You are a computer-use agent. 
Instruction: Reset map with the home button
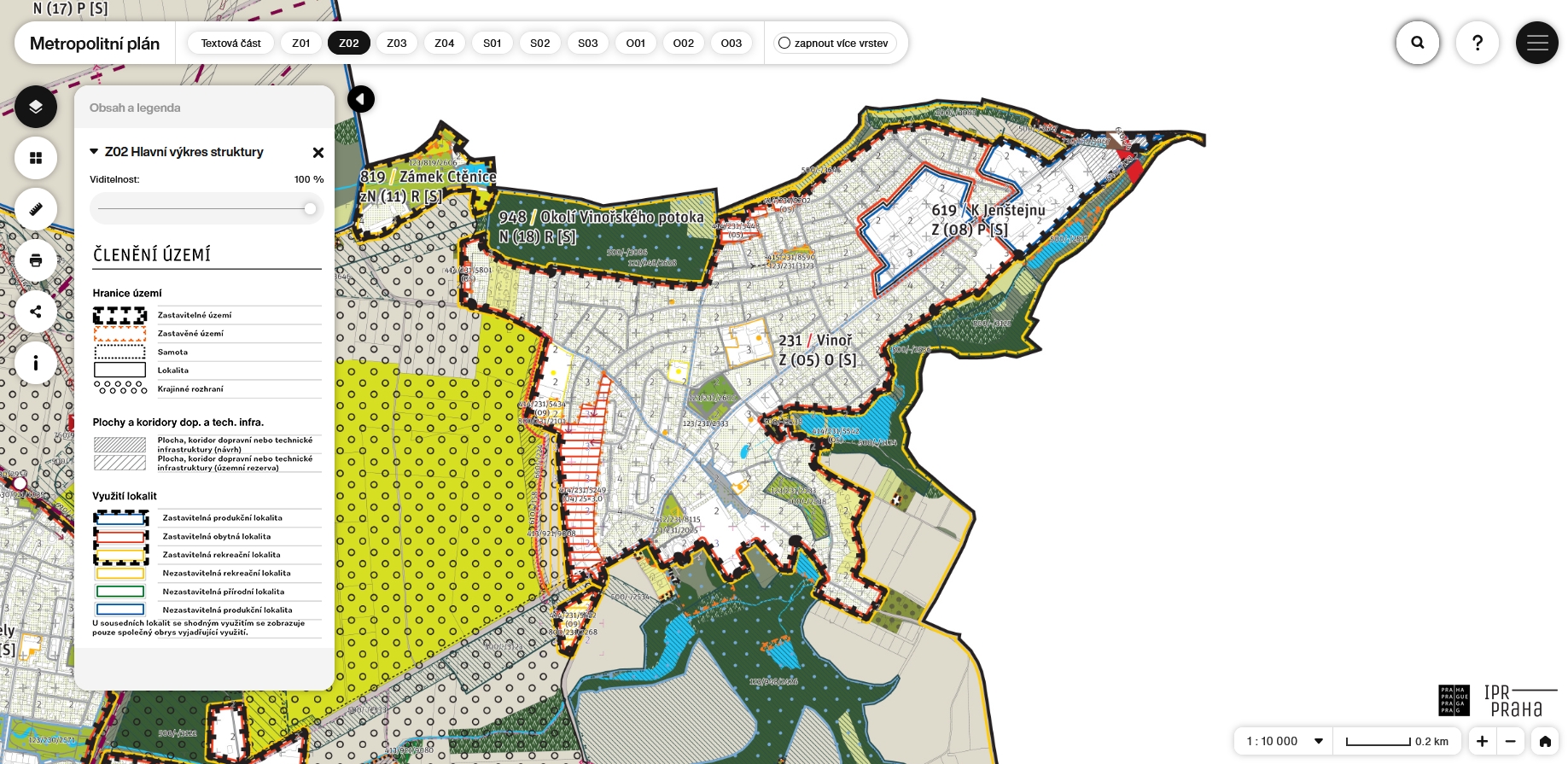(x=1545, y=741)
